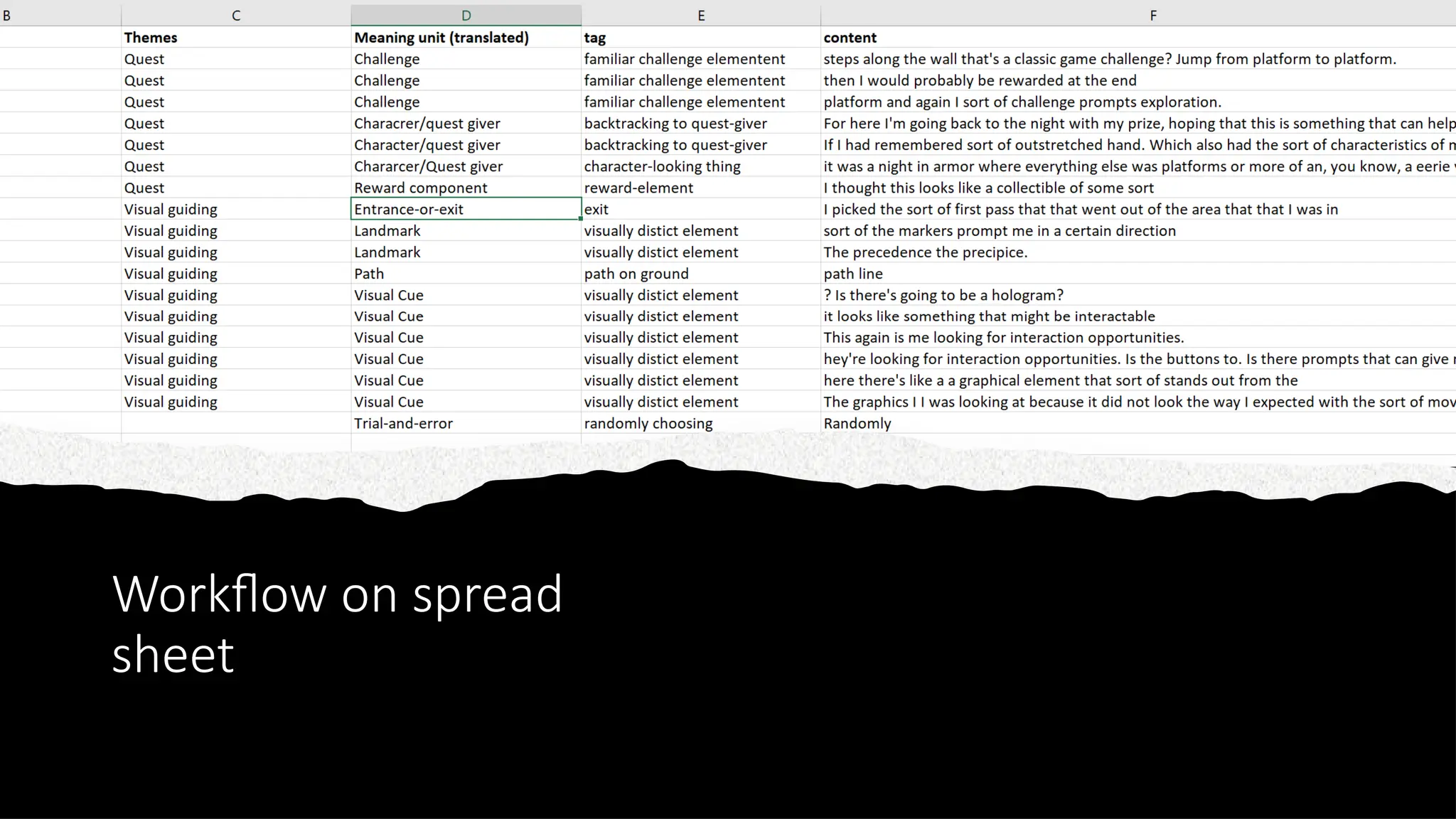Viewport: 1456px width, 819px height.
Task: Select "Challenge" cell in the "steps along the wall" row
Action: tap(466, 59)
